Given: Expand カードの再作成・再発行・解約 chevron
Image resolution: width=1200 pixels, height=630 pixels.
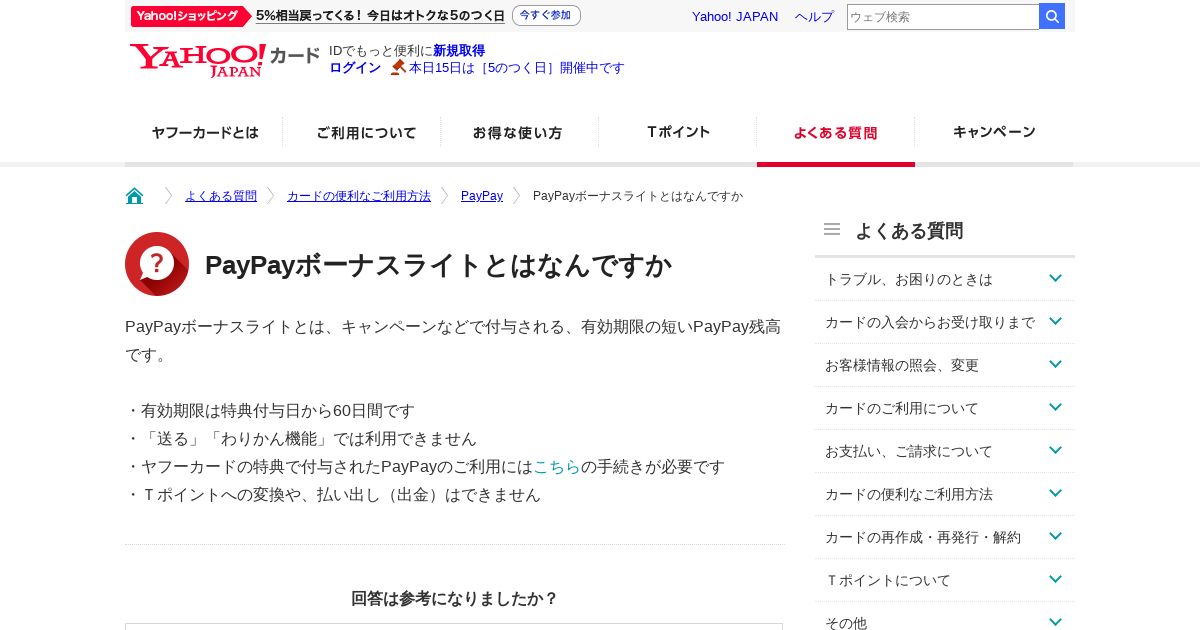Looking at the screenshot, I should coord(1055,536).
